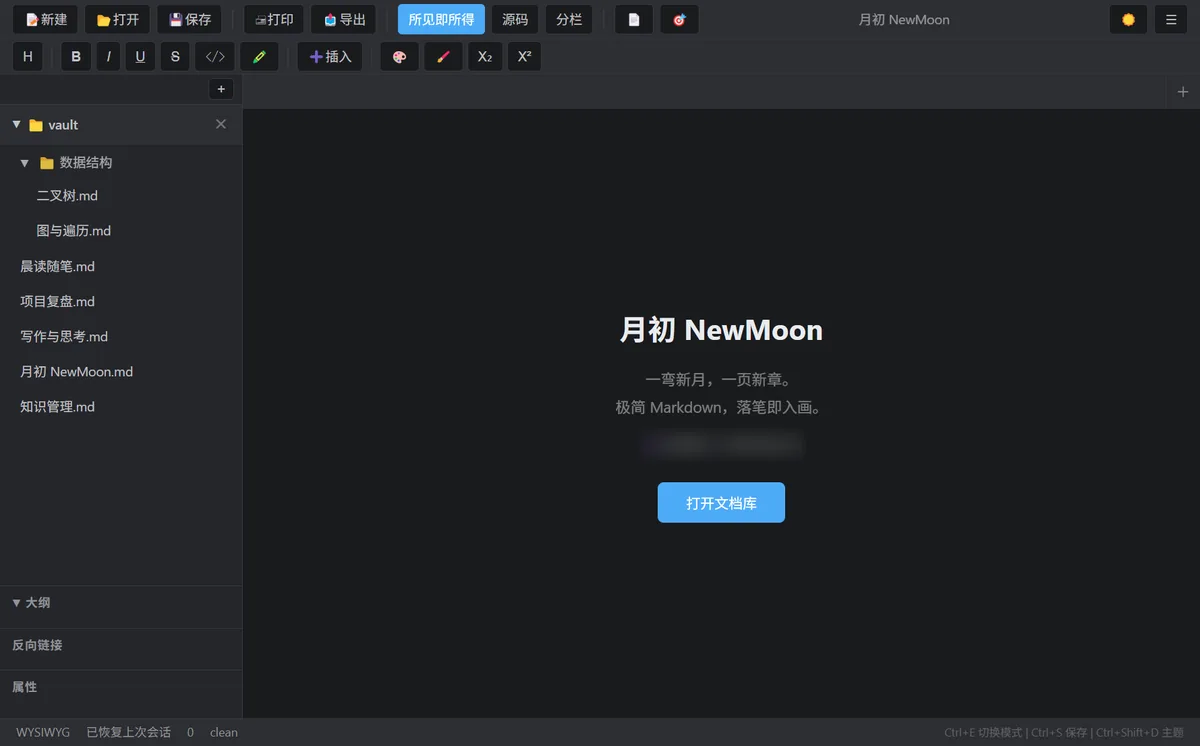The width and height of the screenshot is (1200, 746).
Task: Add a new tab with the plus icon
Action: [1183, 92]
